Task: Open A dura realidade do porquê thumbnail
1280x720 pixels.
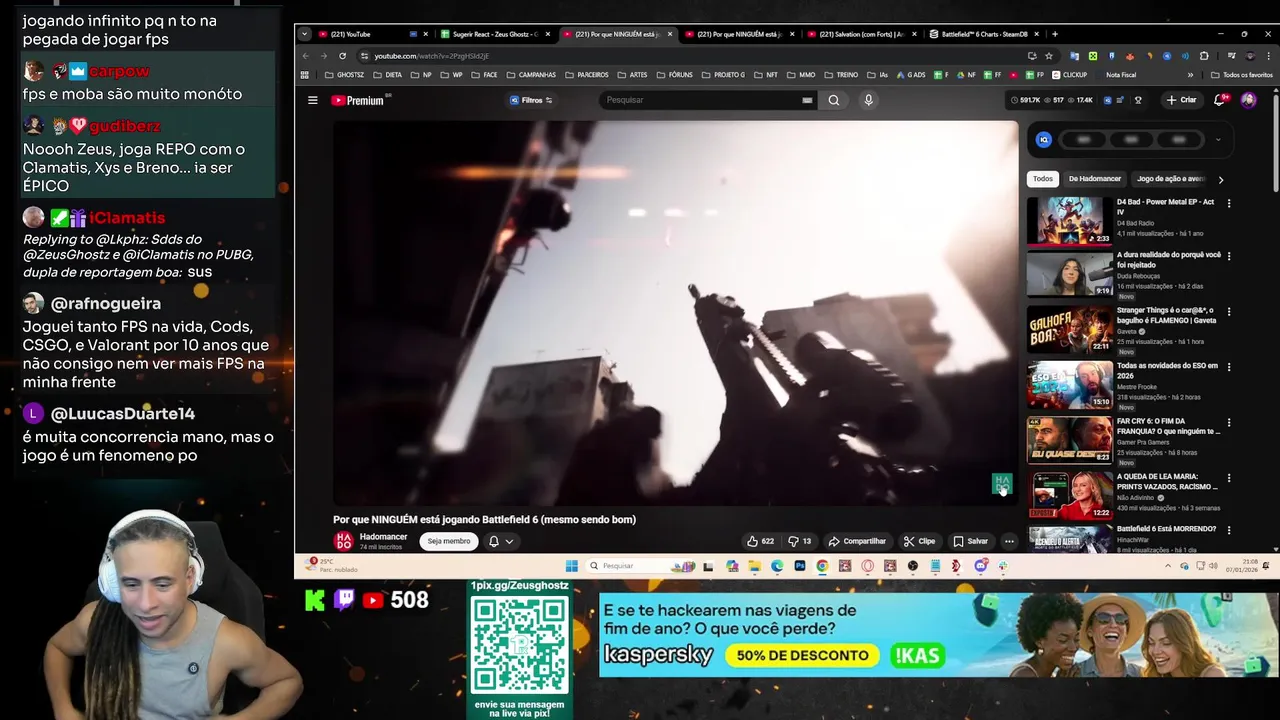Action: pyautogui.click(x=1069, y=275)
